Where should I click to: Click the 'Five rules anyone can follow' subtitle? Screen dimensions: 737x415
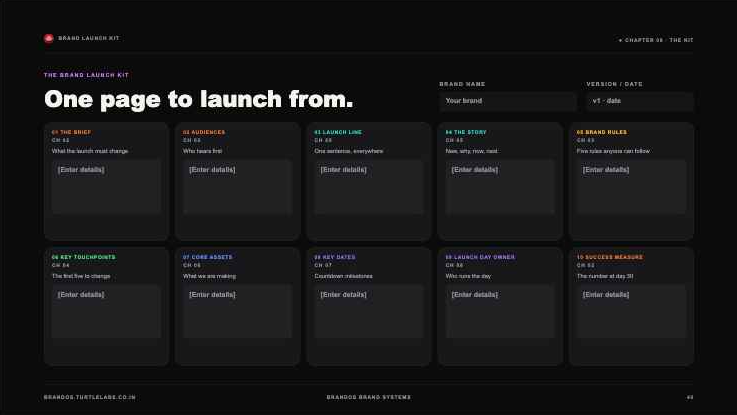click(613, 151)
